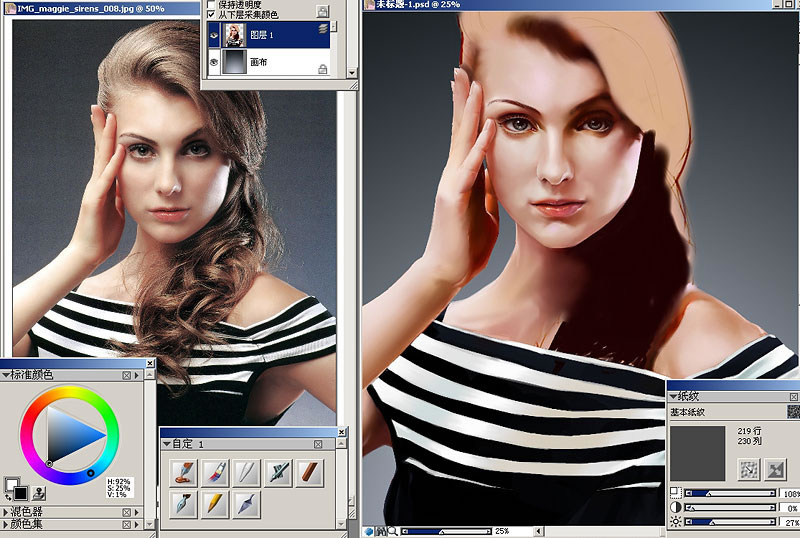Screen dimensions: 800x538
Task: Select the pen nib icon in second row
Action: 184,504
